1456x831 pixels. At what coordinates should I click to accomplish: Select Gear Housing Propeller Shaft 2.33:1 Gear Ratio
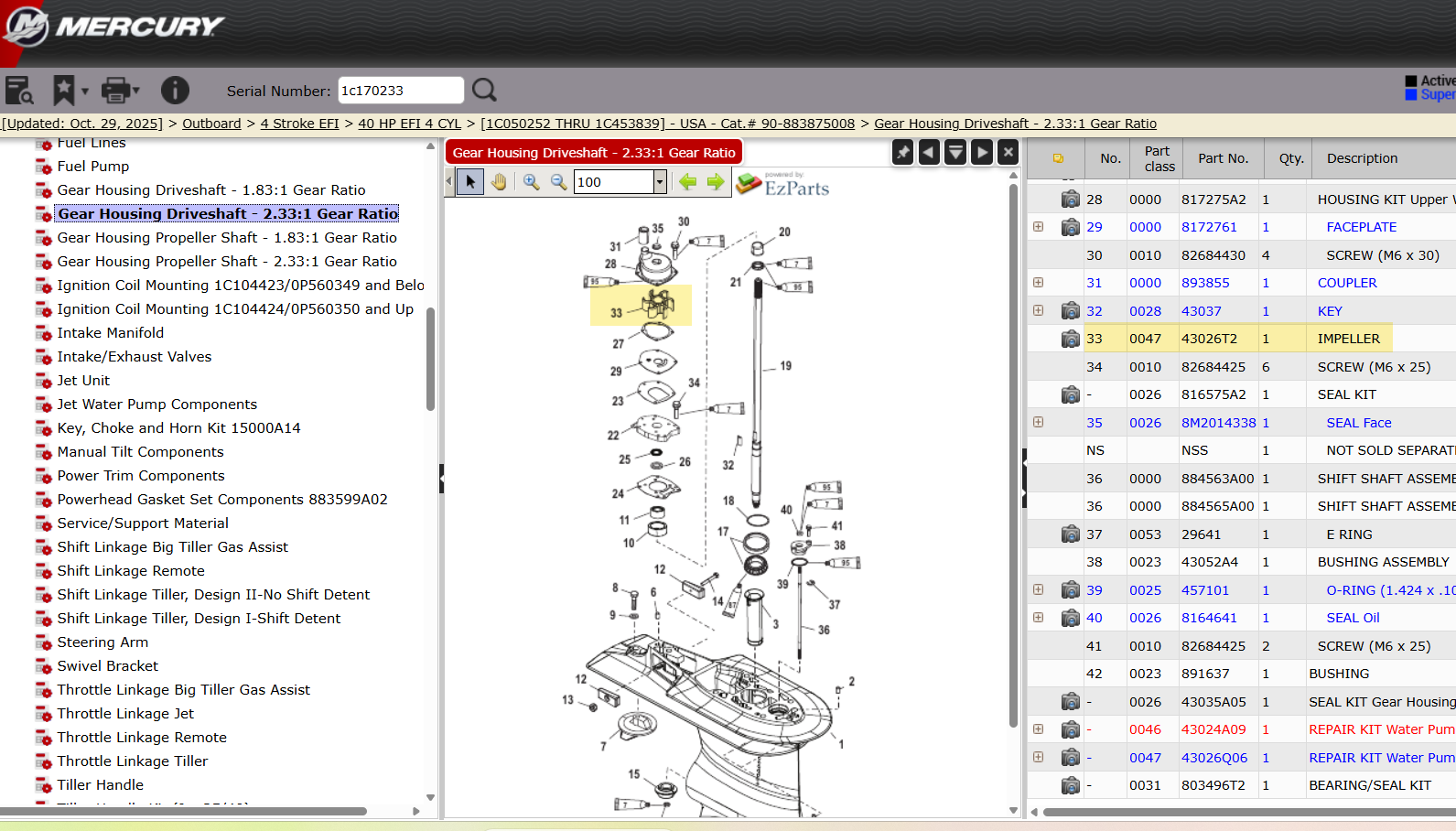pyautogui.click(x=227, y=261)
